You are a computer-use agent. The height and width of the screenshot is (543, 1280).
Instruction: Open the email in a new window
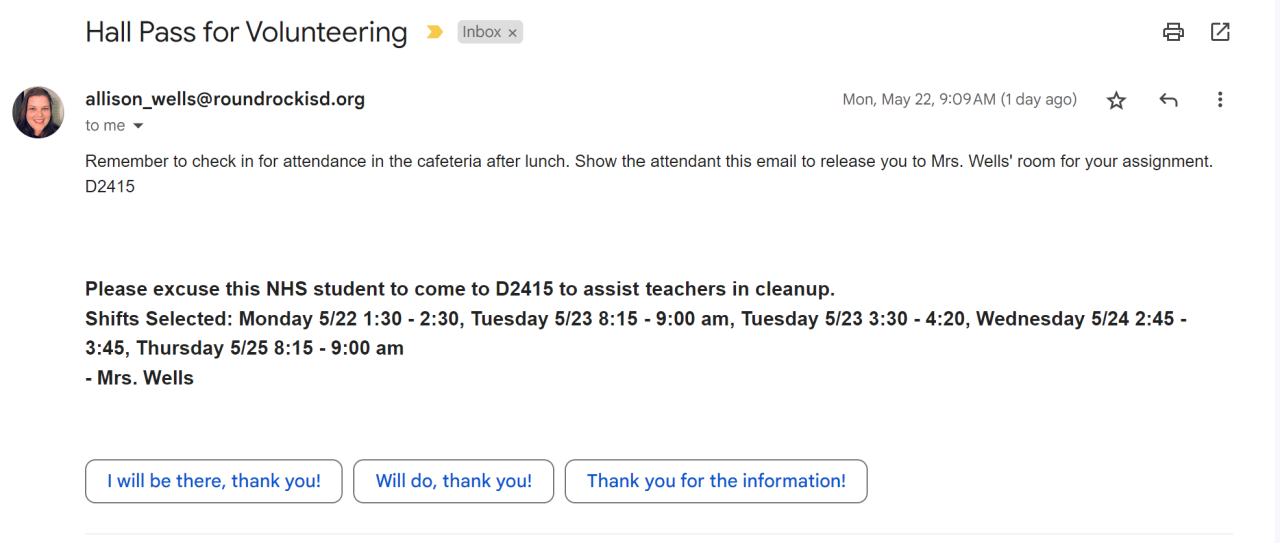(x=1220, y=32)
